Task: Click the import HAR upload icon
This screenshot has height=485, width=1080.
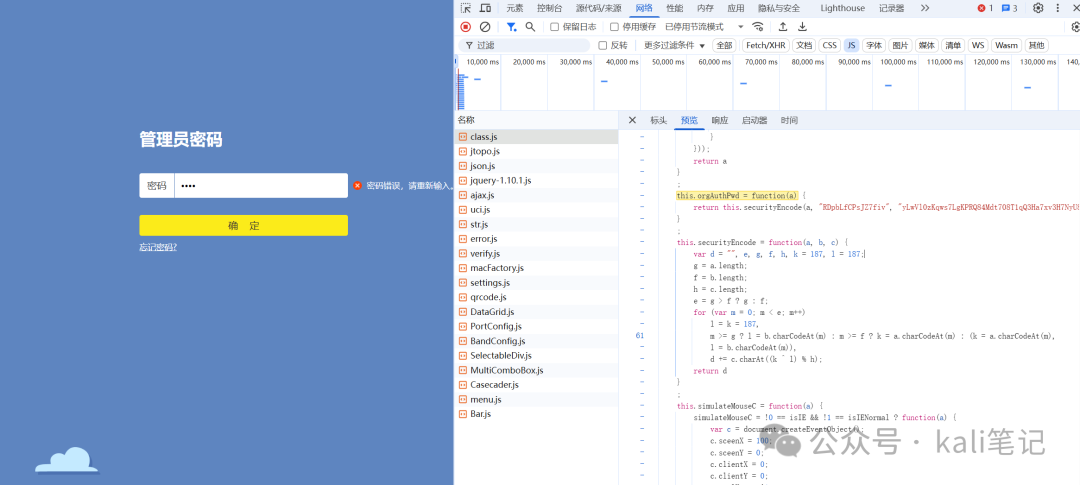Action: 783,27
